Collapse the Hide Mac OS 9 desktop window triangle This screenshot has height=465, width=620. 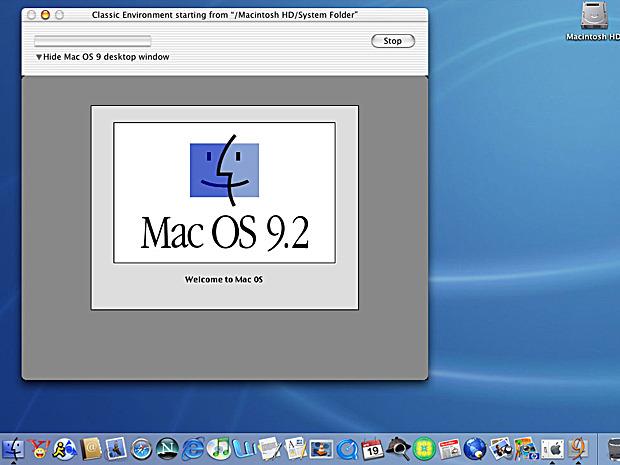(x=39, y=57)
